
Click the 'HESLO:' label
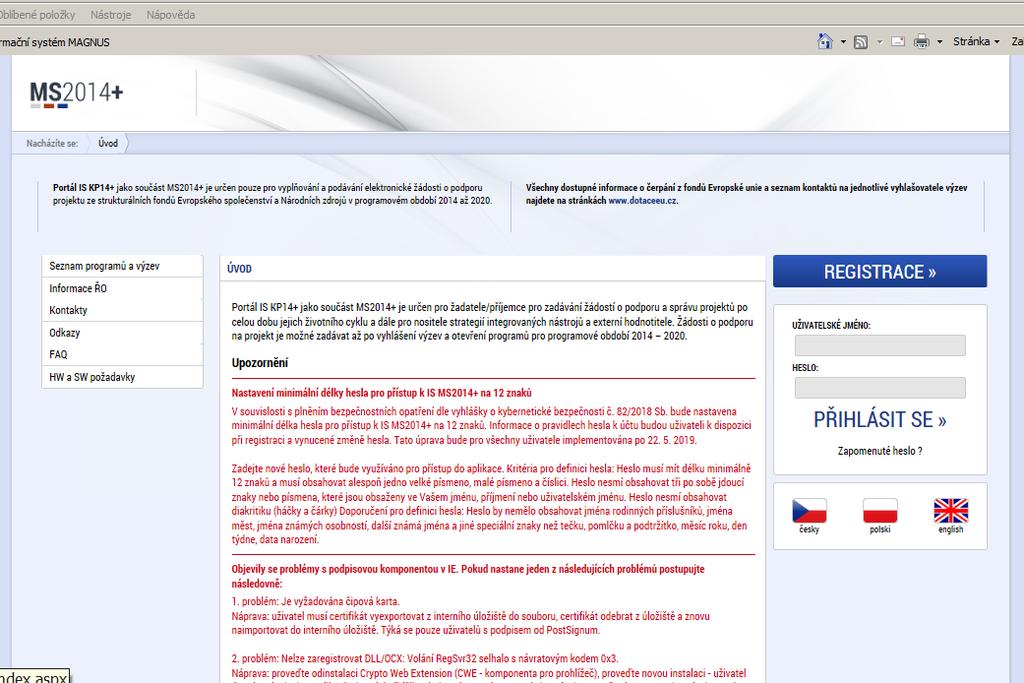pyautogui.click(x=805, y=368)
